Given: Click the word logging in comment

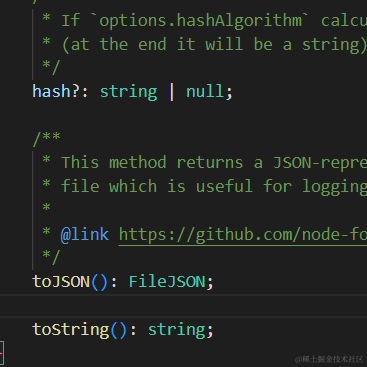Looking at the screenshot, I should point(334,187).
